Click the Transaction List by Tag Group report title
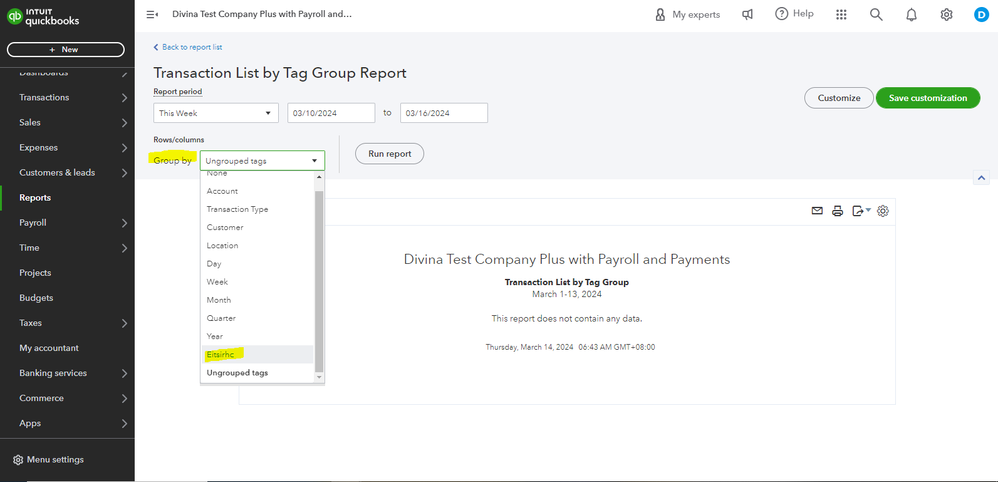This screenshot has width=998, height=482. [x=280, y=73]
